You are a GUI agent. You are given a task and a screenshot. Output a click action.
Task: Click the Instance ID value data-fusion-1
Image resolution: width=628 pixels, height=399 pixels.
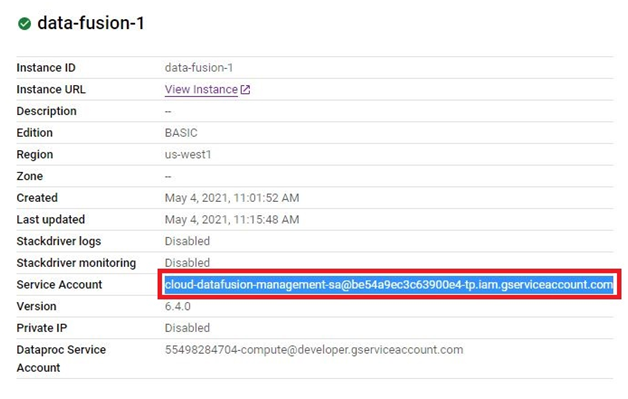(x=199, y=68)
